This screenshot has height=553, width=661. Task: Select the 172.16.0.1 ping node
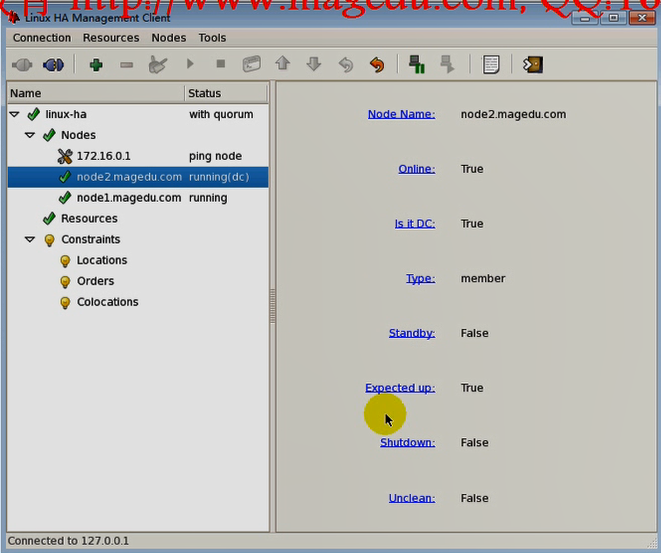pos(103,156)
